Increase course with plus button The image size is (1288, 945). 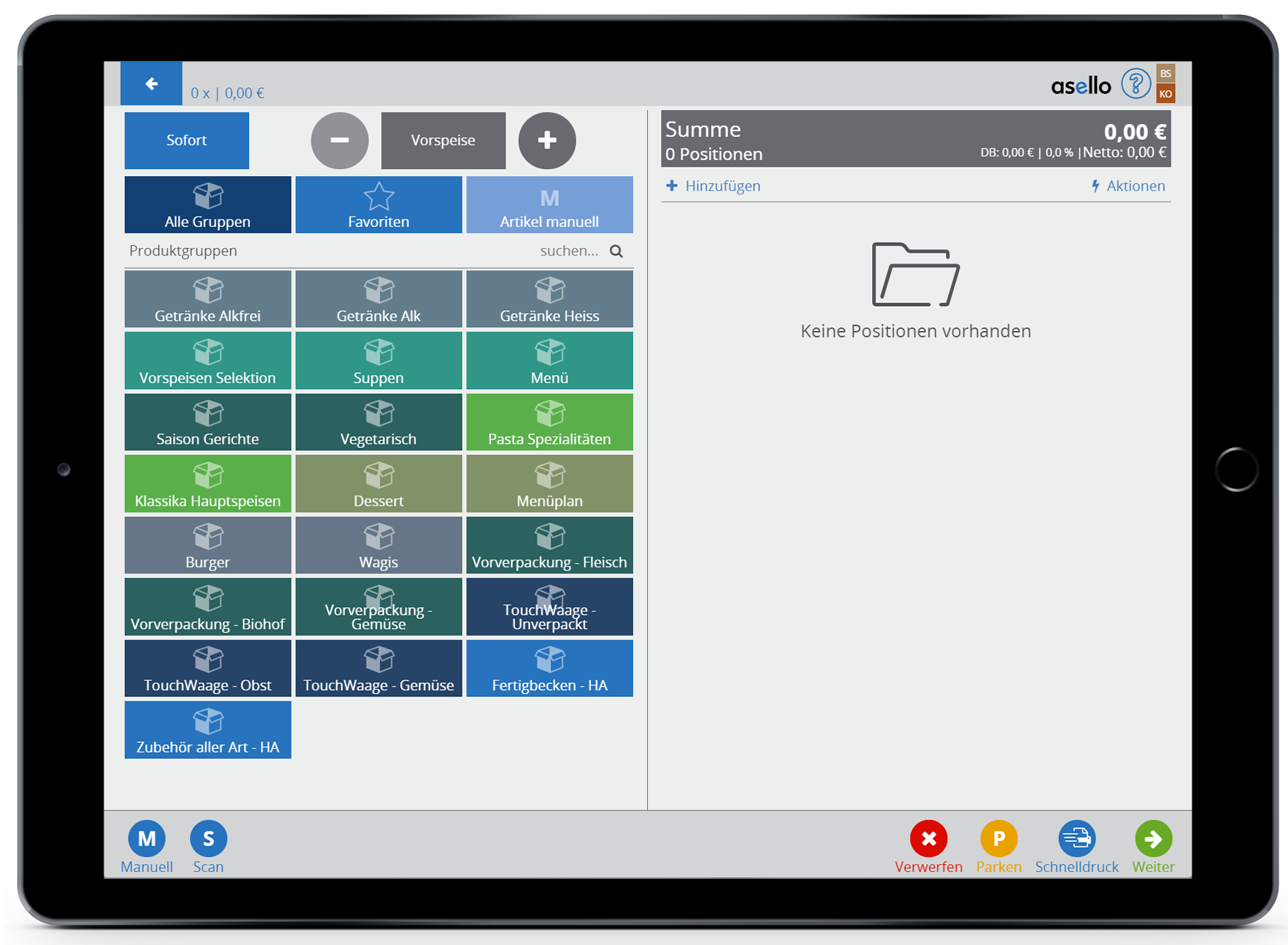click(546, 141)
